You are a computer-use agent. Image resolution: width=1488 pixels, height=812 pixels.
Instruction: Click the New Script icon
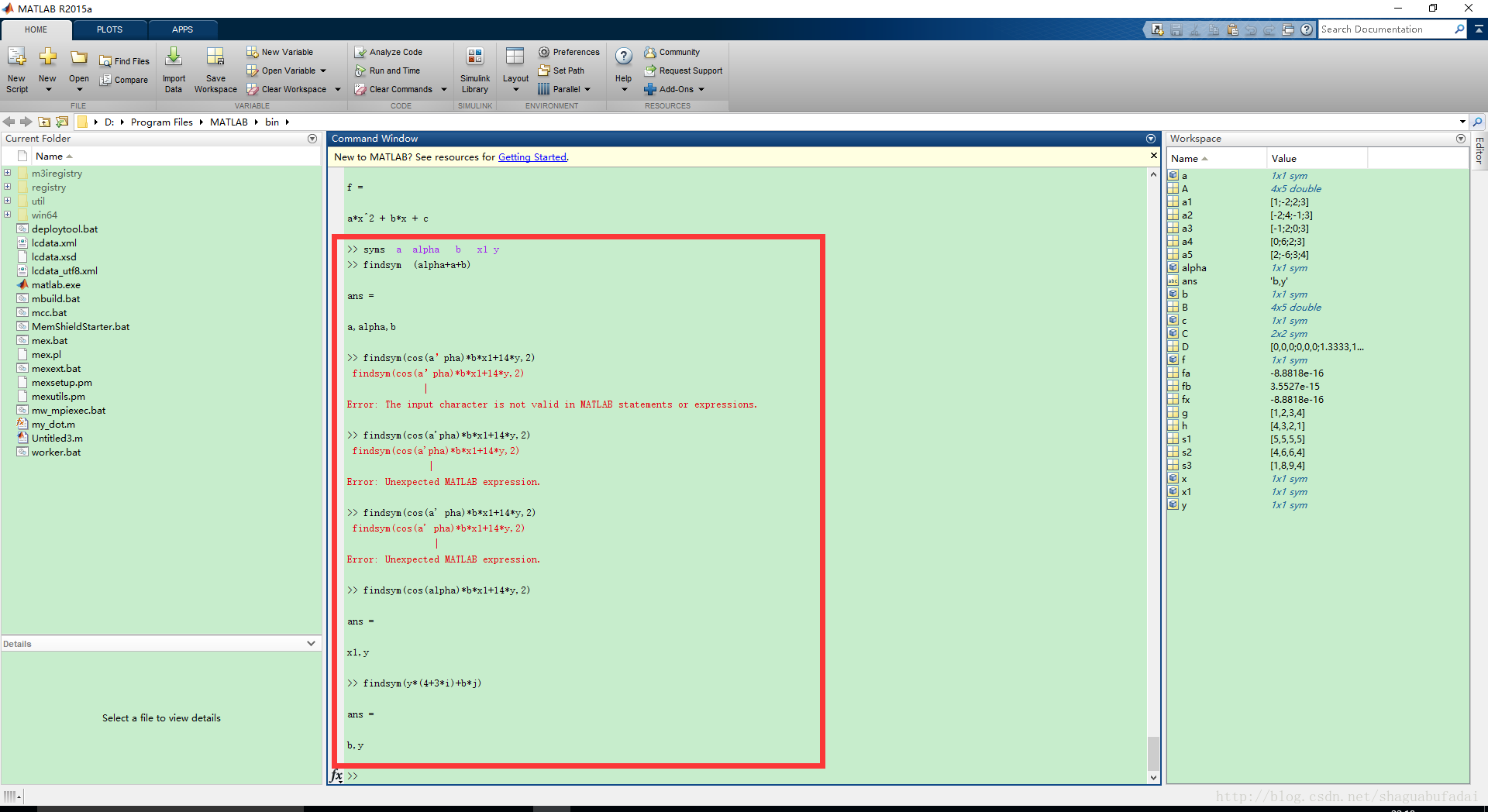click(x=16, y=58)
